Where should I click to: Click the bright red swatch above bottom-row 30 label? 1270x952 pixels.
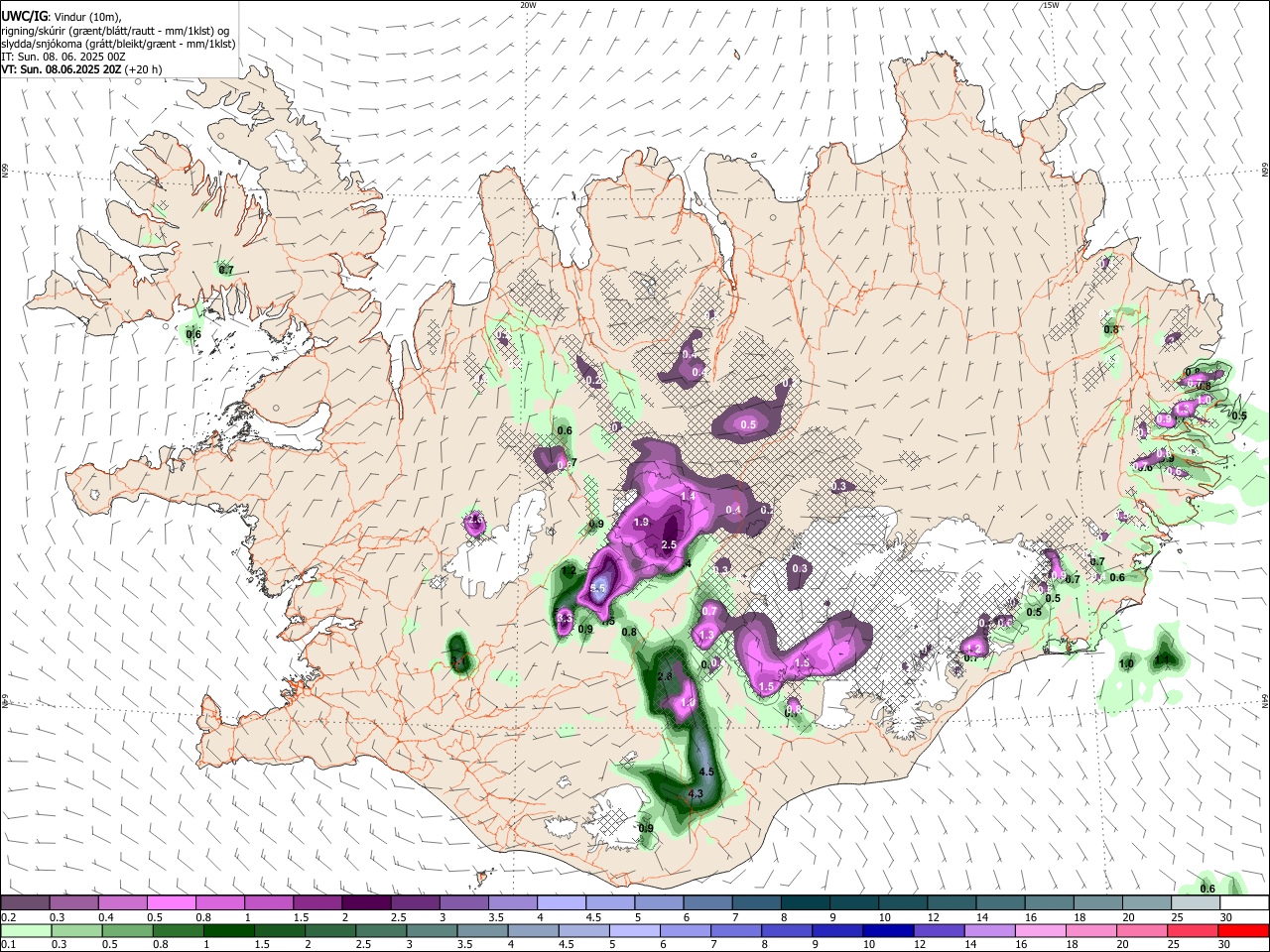coord(1244,930)
